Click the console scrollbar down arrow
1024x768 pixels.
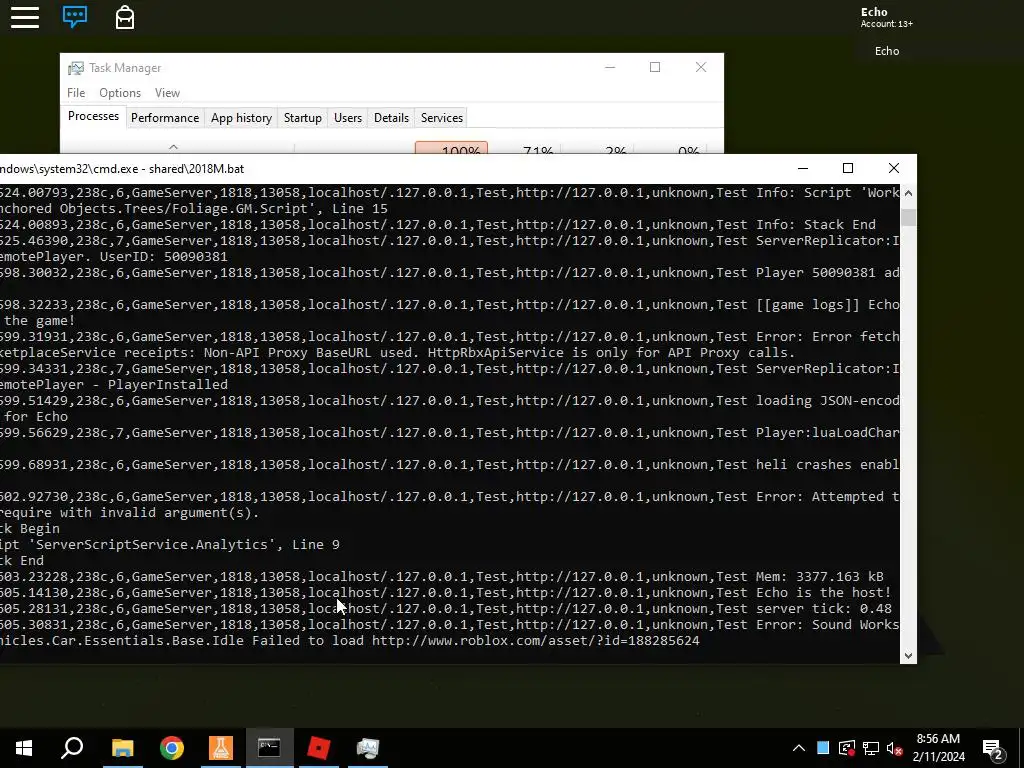tap(908, 655)
